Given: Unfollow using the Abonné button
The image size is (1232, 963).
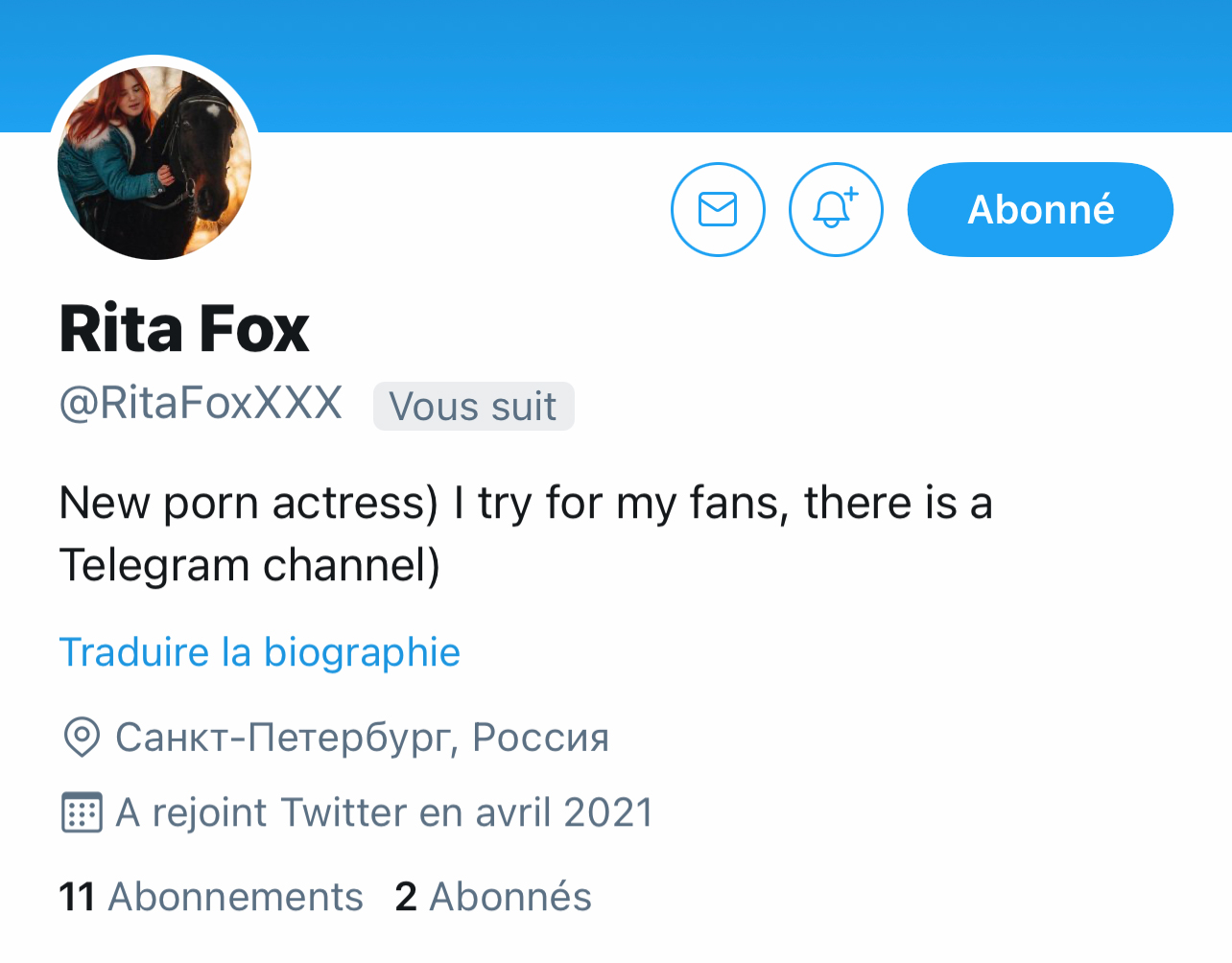Looking at the screenshot, I should (1040, 209).
